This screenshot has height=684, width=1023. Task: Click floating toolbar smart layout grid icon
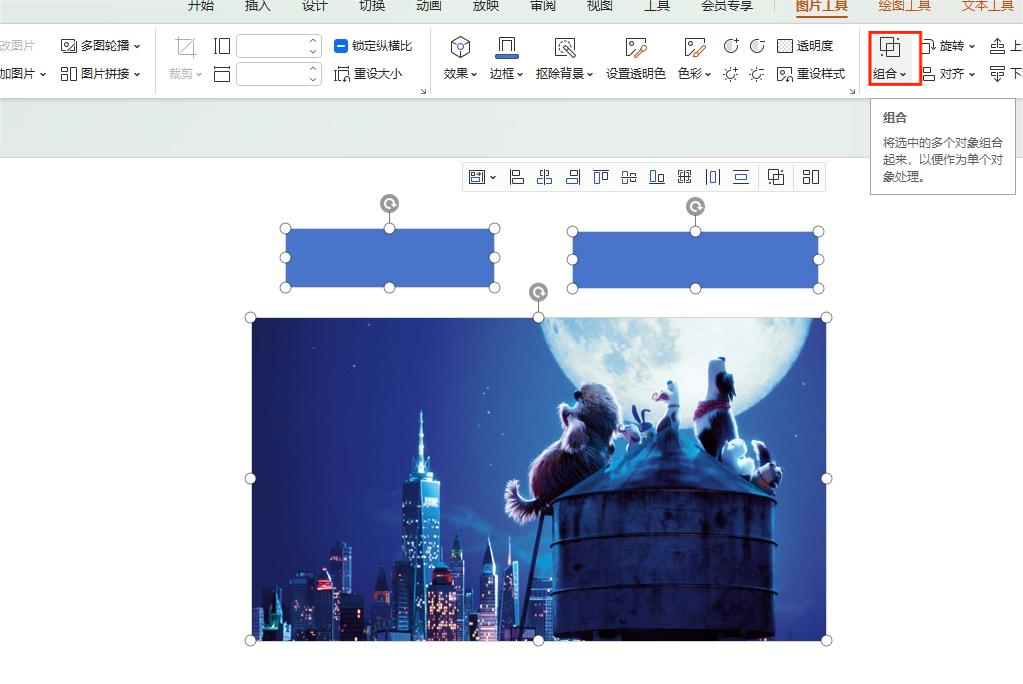point(811,177)
